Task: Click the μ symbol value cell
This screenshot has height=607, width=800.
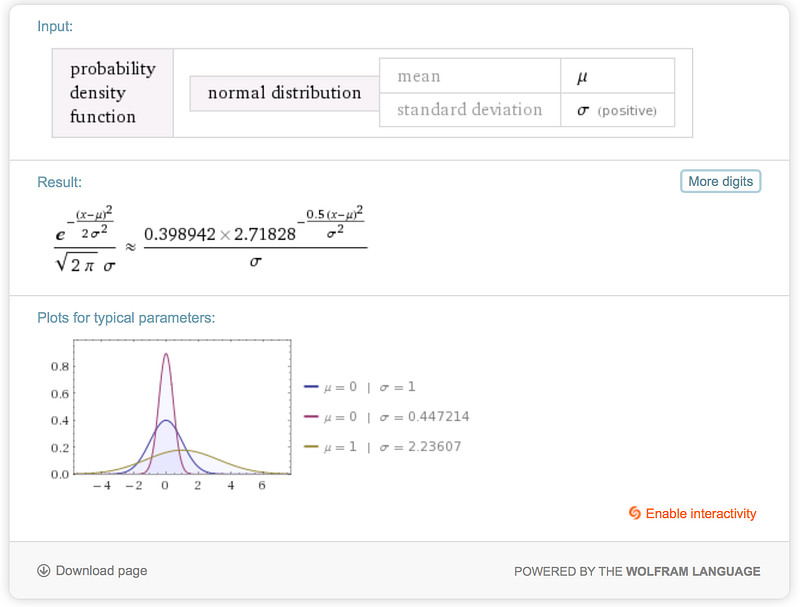Action: coord(617,75)
